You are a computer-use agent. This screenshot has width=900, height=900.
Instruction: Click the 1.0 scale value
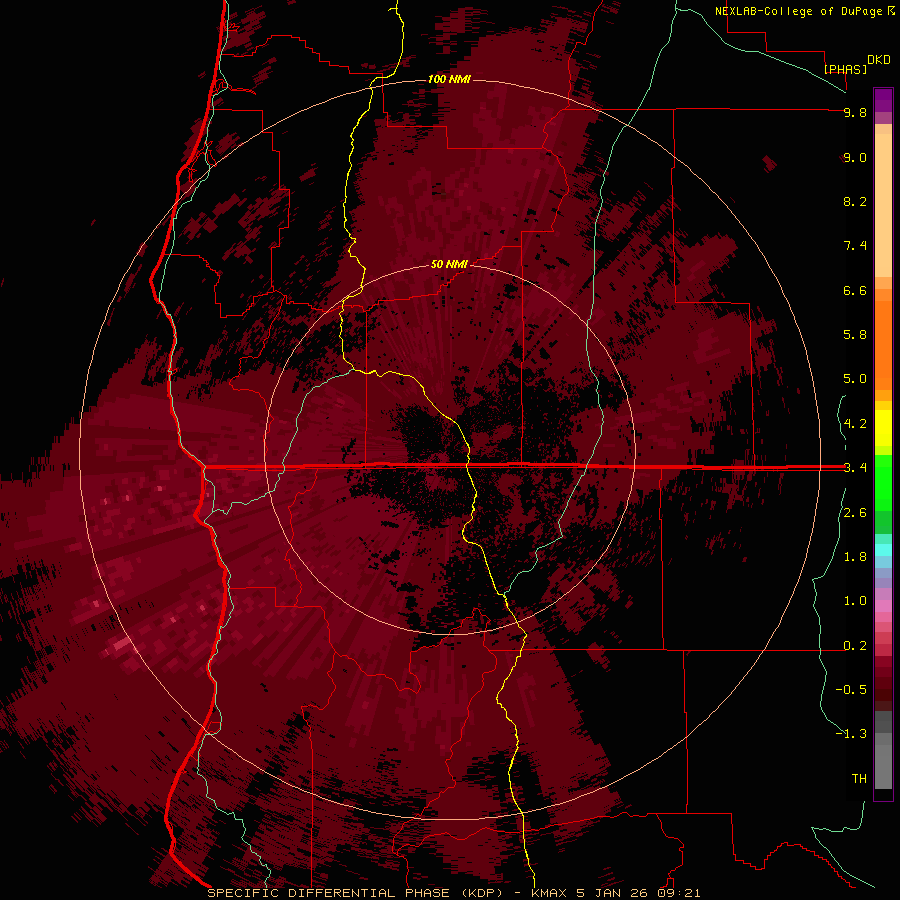855,601
